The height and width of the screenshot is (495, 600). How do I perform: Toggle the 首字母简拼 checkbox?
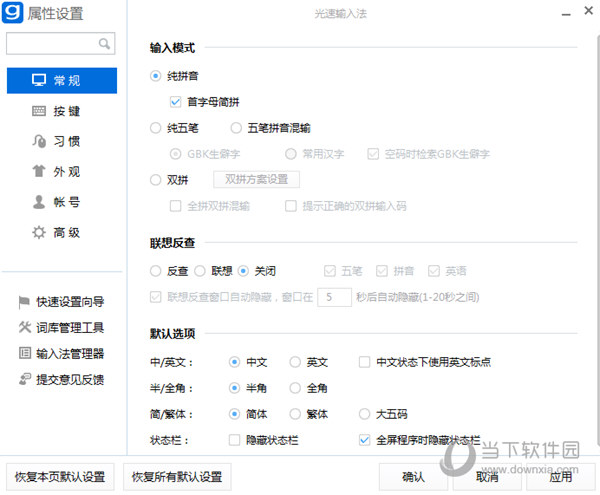[x=176, y=102]
